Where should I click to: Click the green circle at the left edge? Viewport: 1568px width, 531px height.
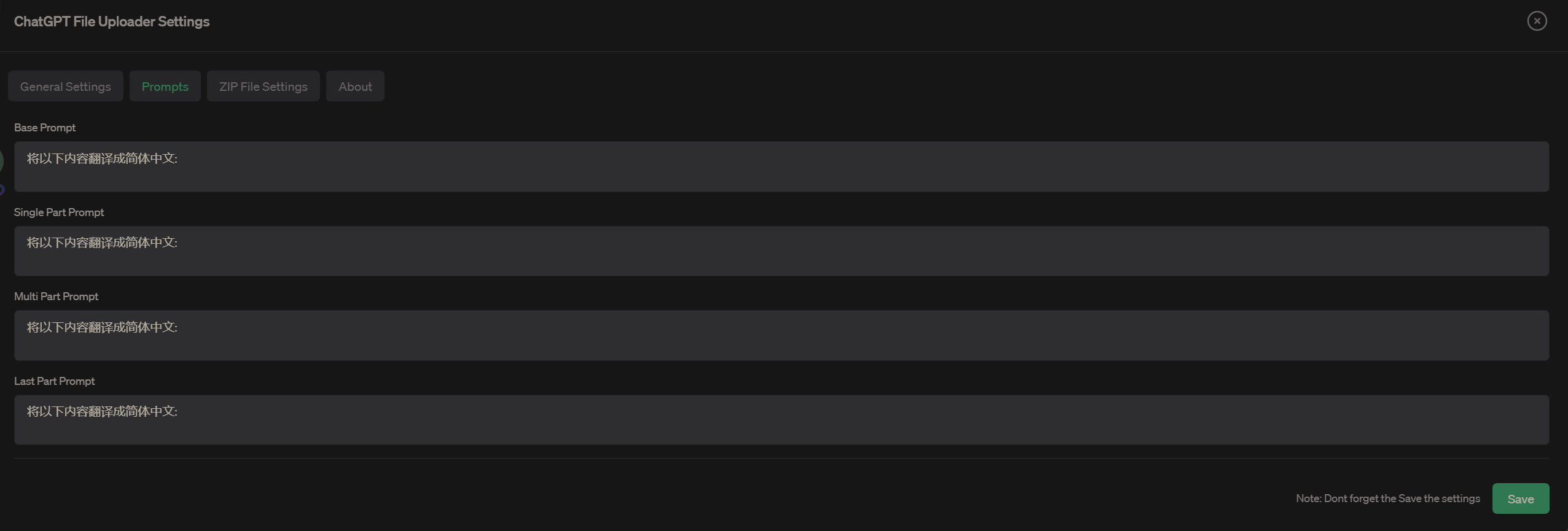click(1, 161)
